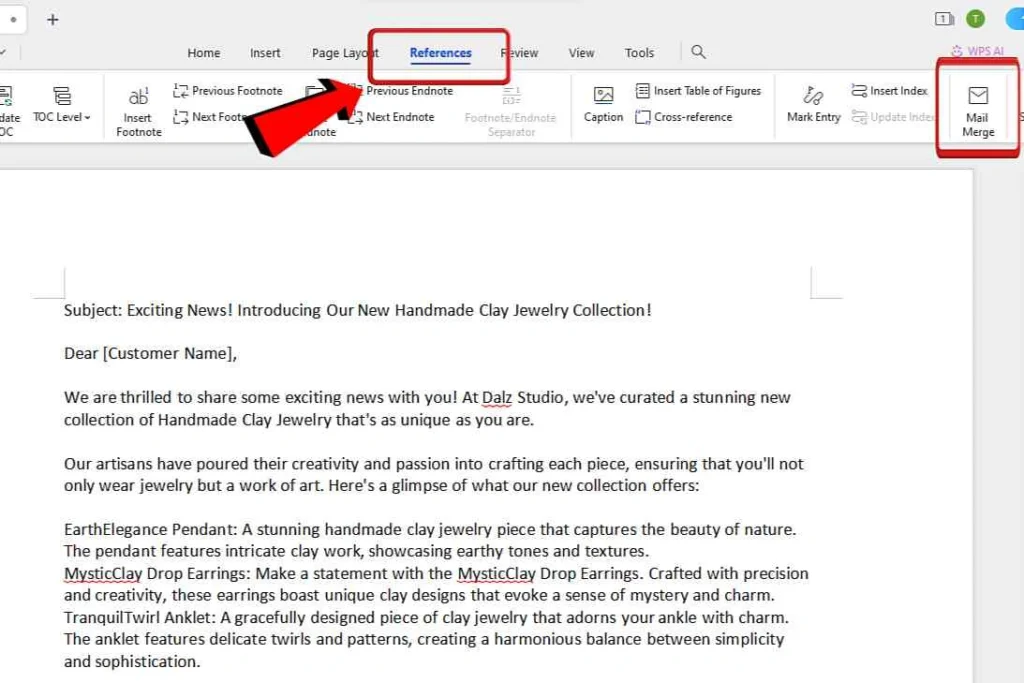Open the Tools tab
This screenshot has height=683, width=1024.
pos(639,53)
